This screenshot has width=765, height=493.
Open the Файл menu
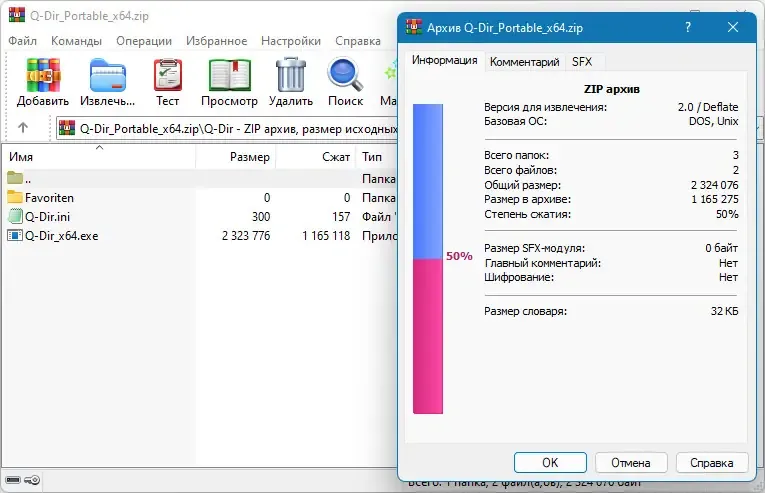22,41
